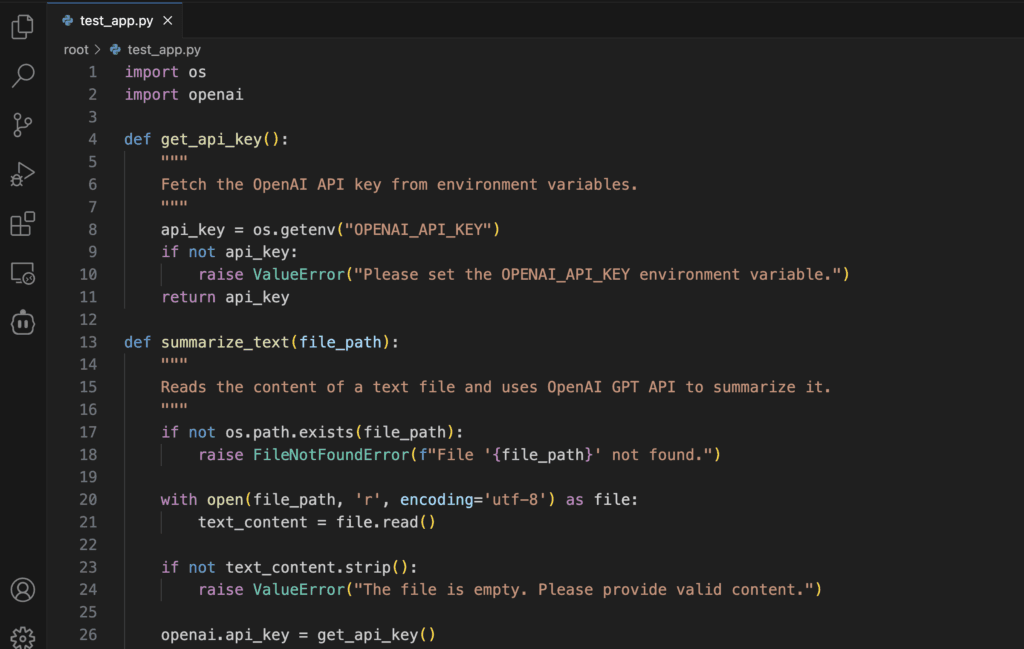The width and height of the screenshot is (1024, 649).
Task: Click the root breadcrumb
Action: (x=76, y=50)
